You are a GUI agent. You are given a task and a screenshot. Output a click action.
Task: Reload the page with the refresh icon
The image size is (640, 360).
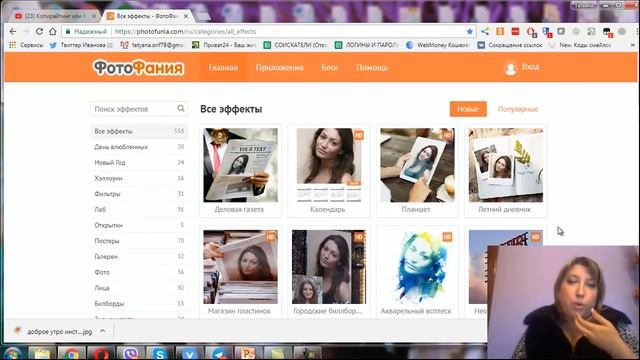(39, 31)
